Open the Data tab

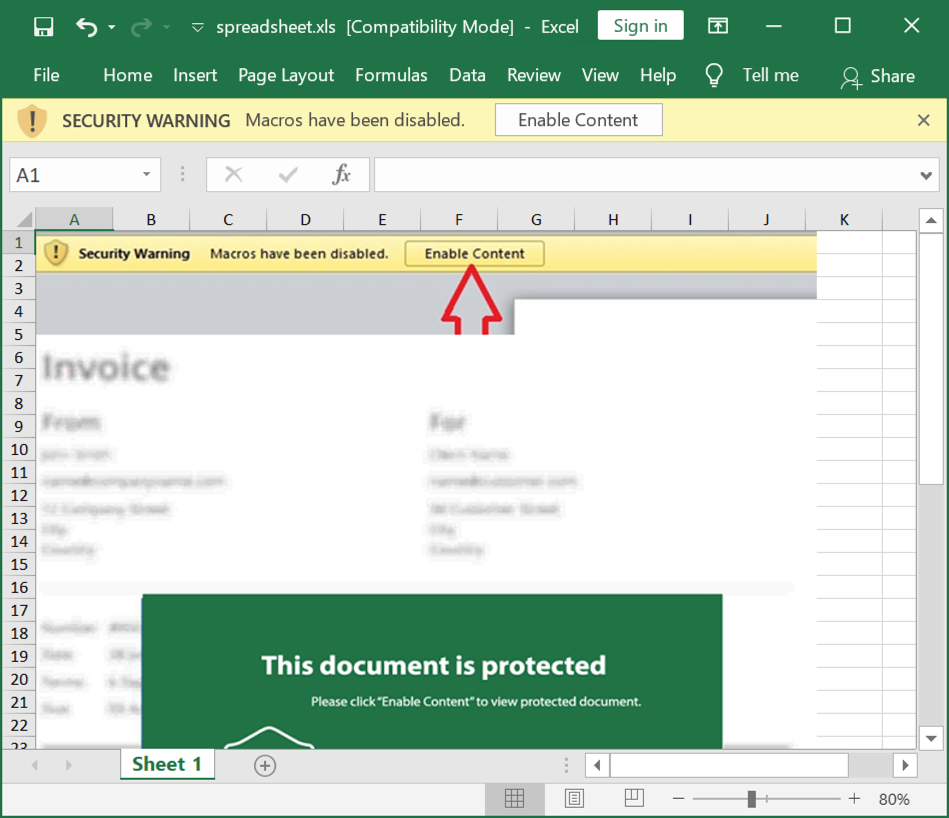467,75
